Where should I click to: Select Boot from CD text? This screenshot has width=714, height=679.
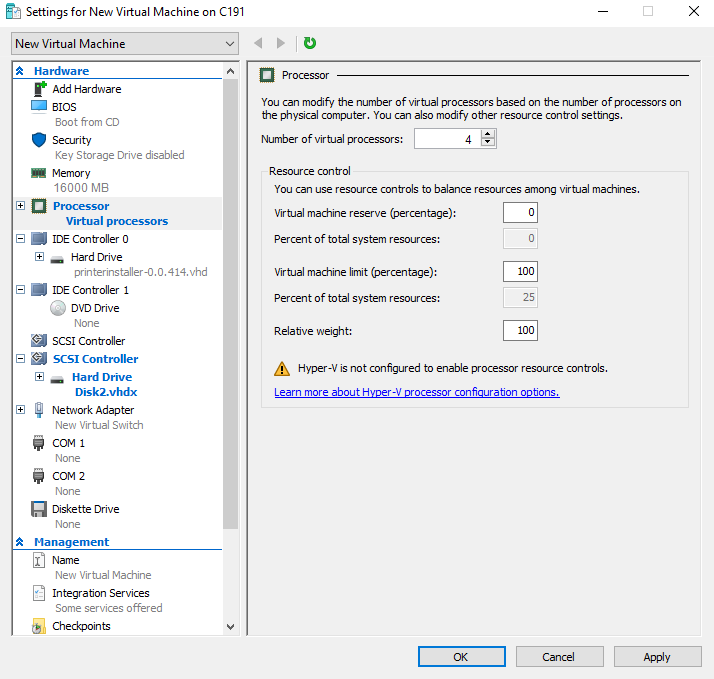pyautogui.click(x=87, y=122)
